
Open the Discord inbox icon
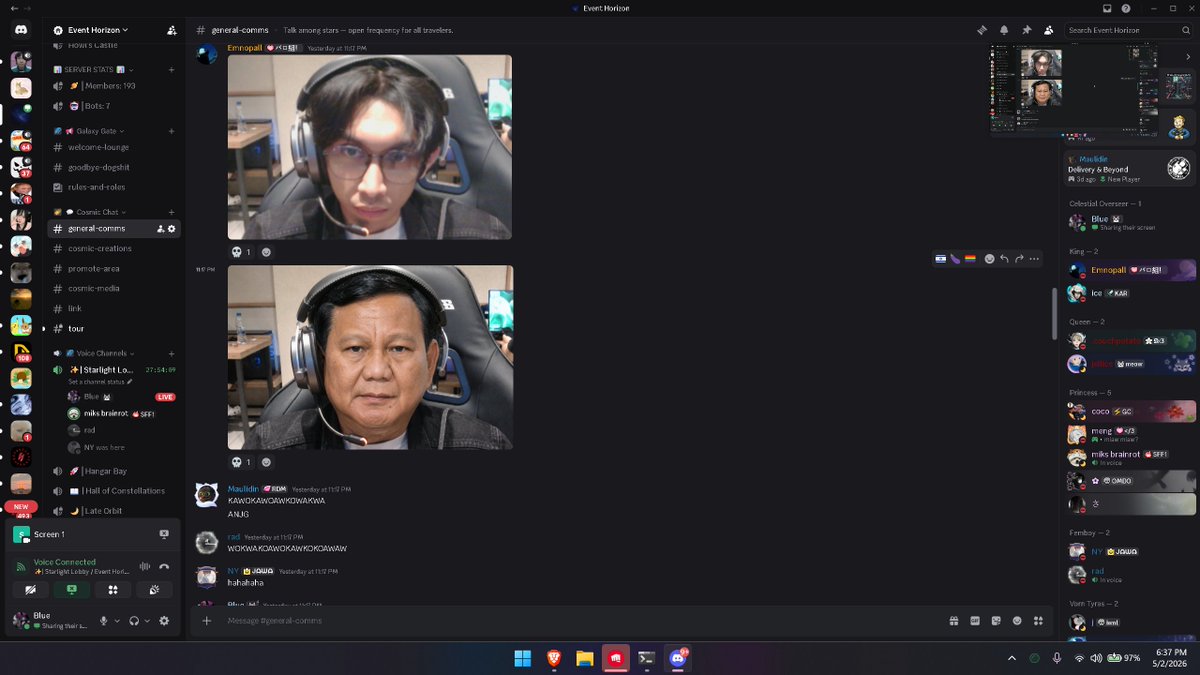[1107, 8]
